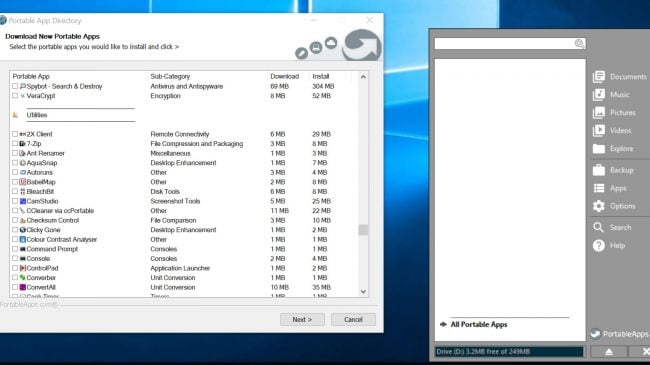Click the scroll up arrow in app list
The height and width of the screenshot is (365, 650).
click(363, 77)
